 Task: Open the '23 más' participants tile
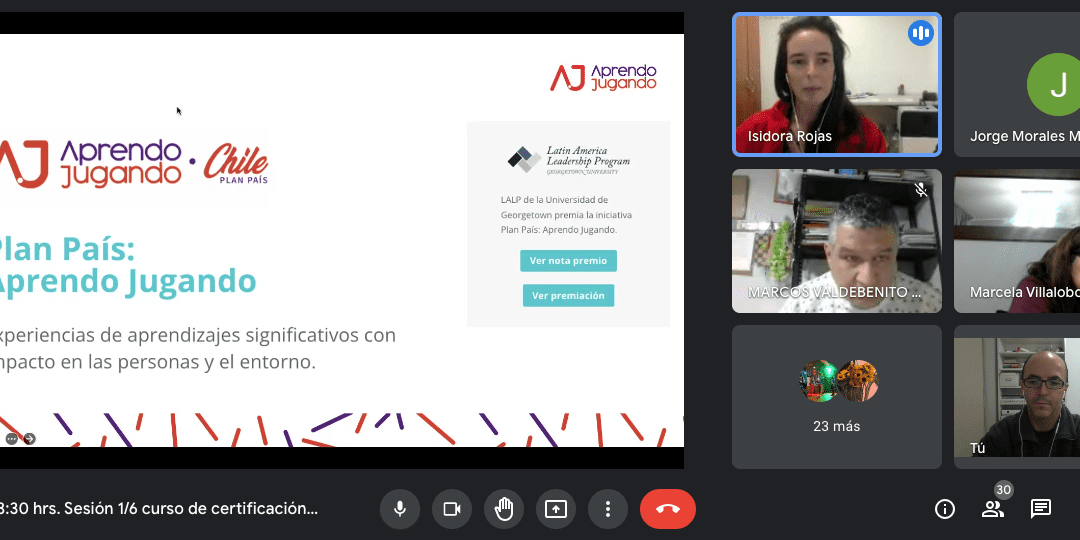[x=836, y=397]
